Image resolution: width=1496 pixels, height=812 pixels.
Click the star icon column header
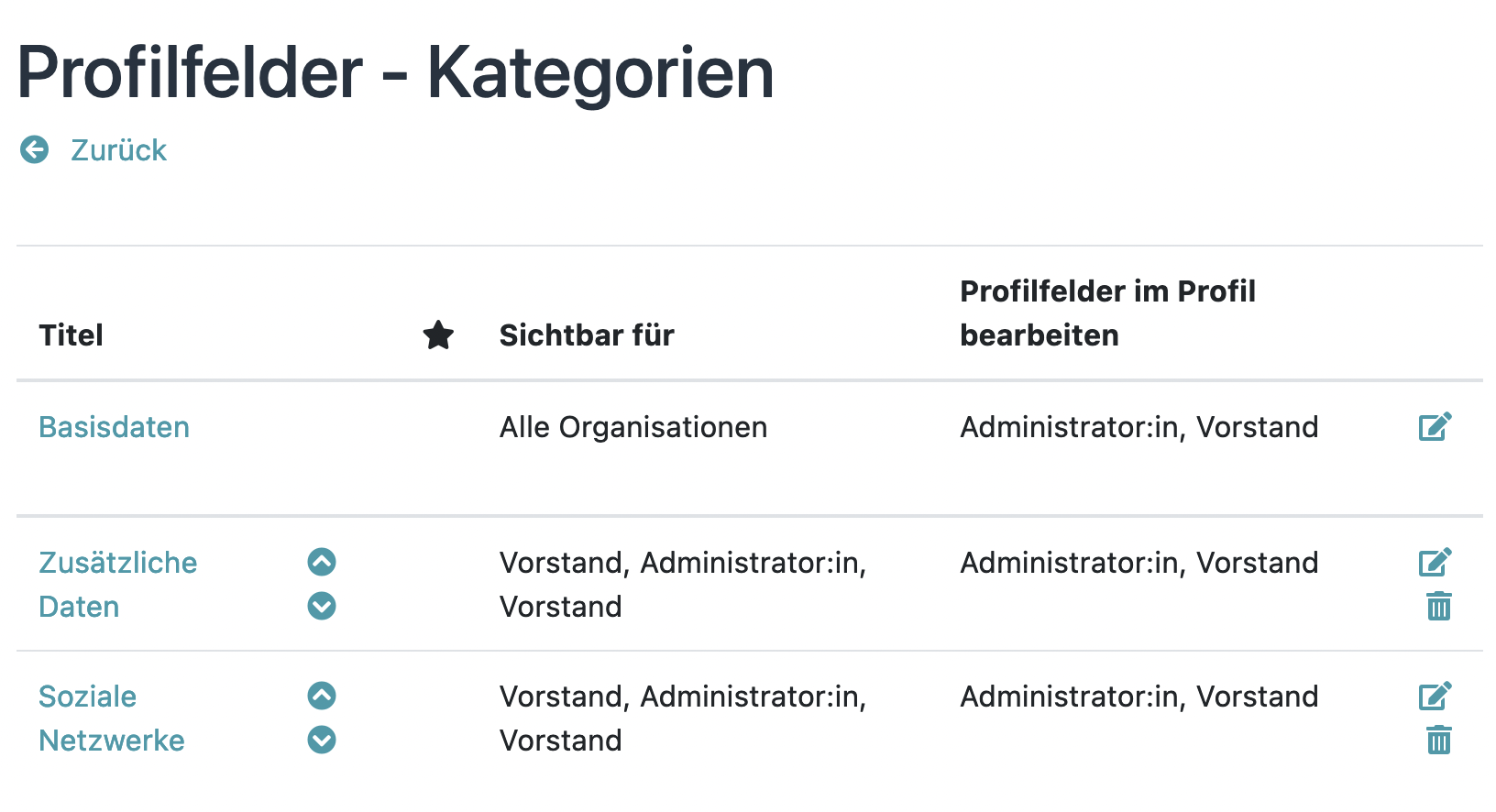[x=438, y=335]
